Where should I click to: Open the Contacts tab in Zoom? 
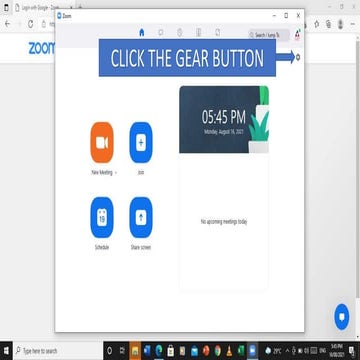pos(199,32)
